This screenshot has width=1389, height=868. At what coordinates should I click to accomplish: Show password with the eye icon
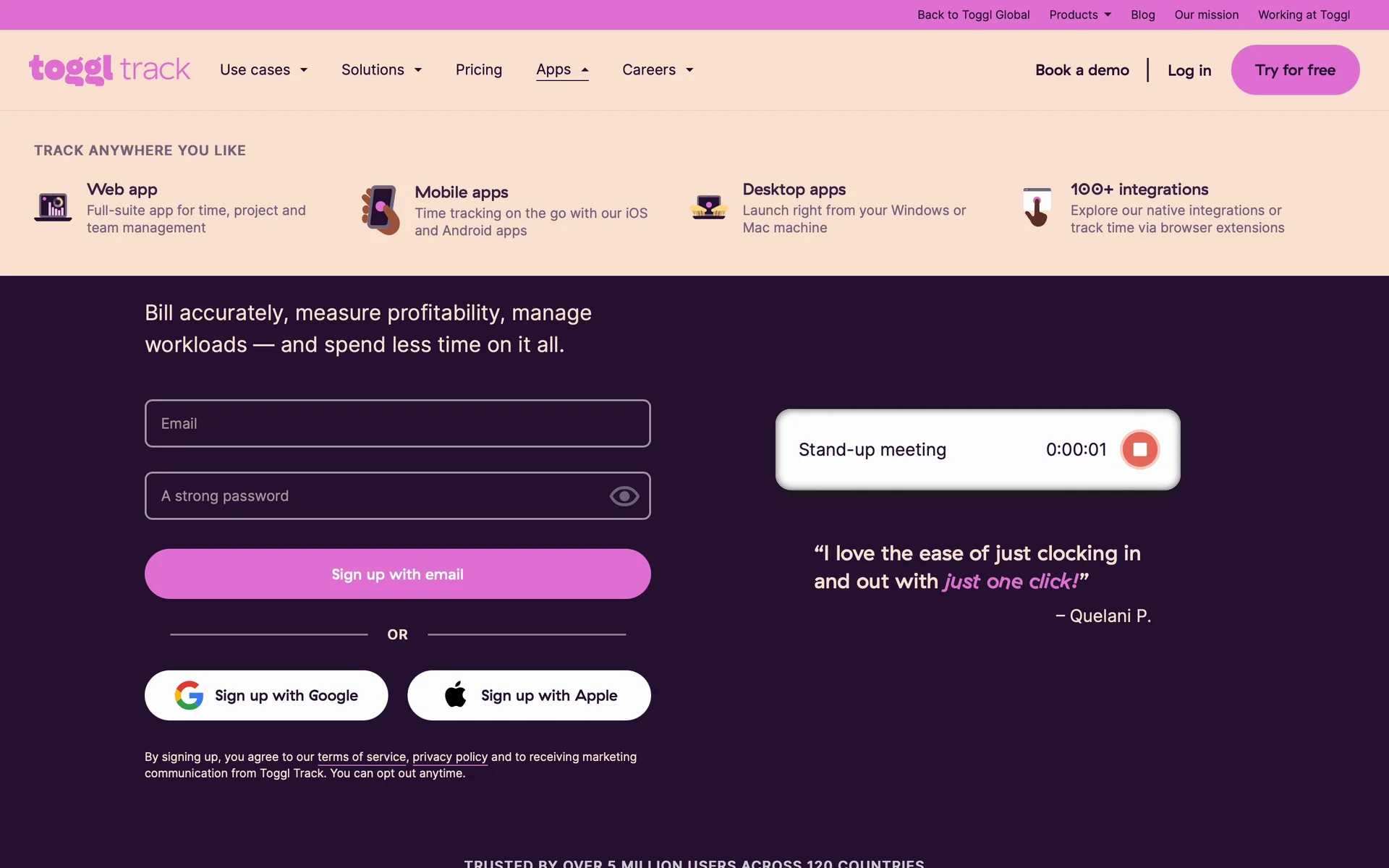click(x=624, y=496)
